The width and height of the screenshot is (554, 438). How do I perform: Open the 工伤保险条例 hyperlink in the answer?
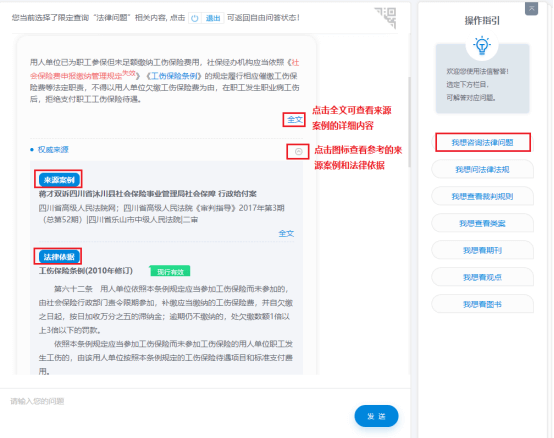173,76
